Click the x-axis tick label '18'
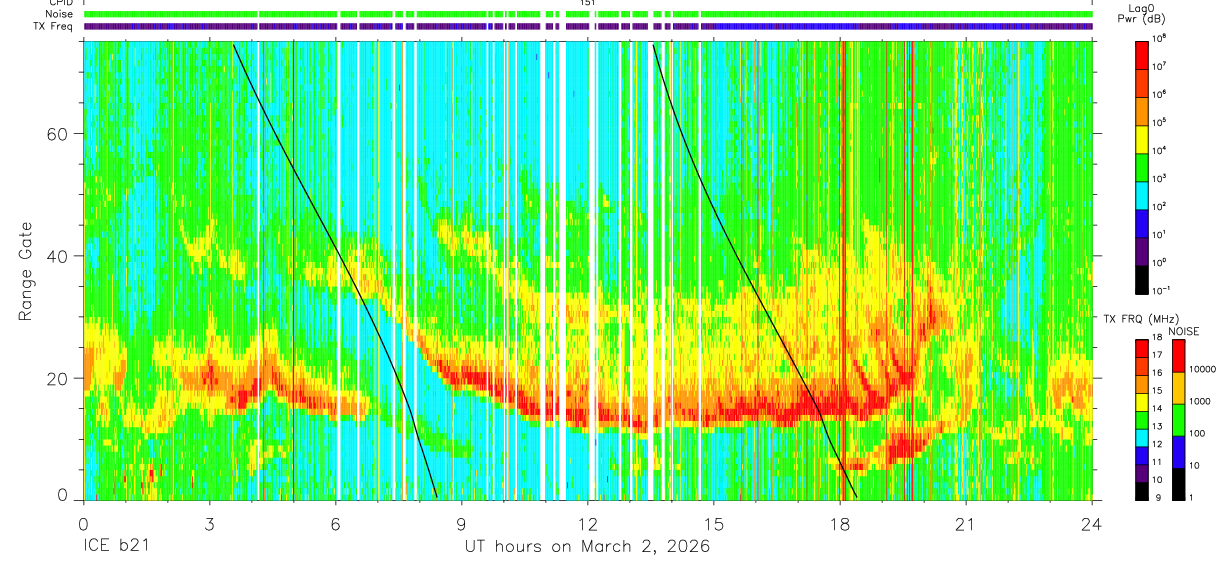The height and width of the screenshot is (567, 1228). (840, 523)
